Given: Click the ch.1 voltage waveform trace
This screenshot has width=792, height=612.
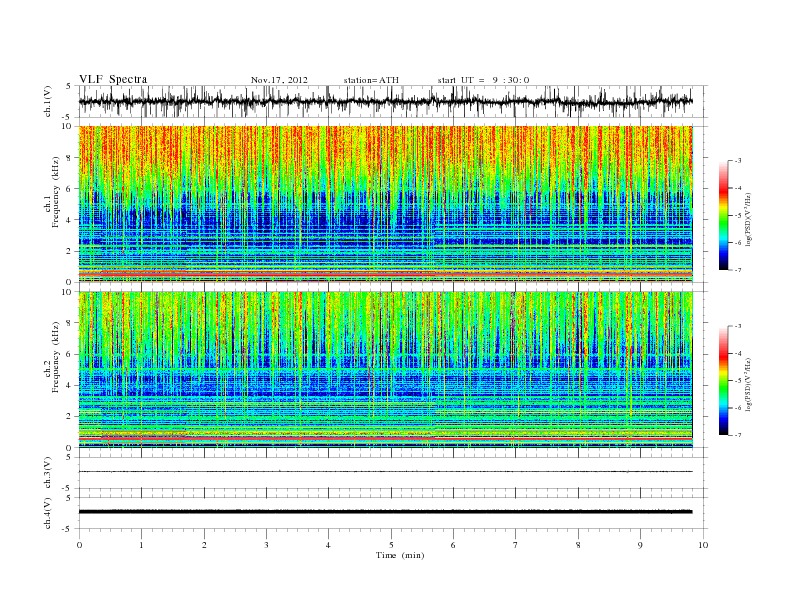Looking at the screenshot, I should tap(385, 101).
